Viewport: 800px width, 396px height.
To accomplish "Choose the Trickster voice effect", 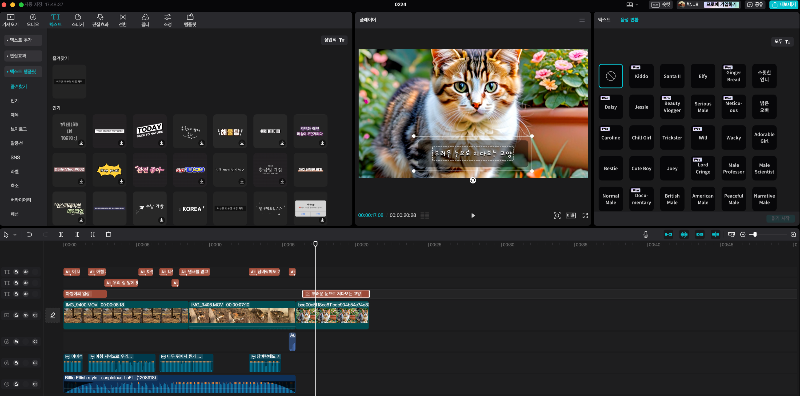I will [x=672, y=137].
